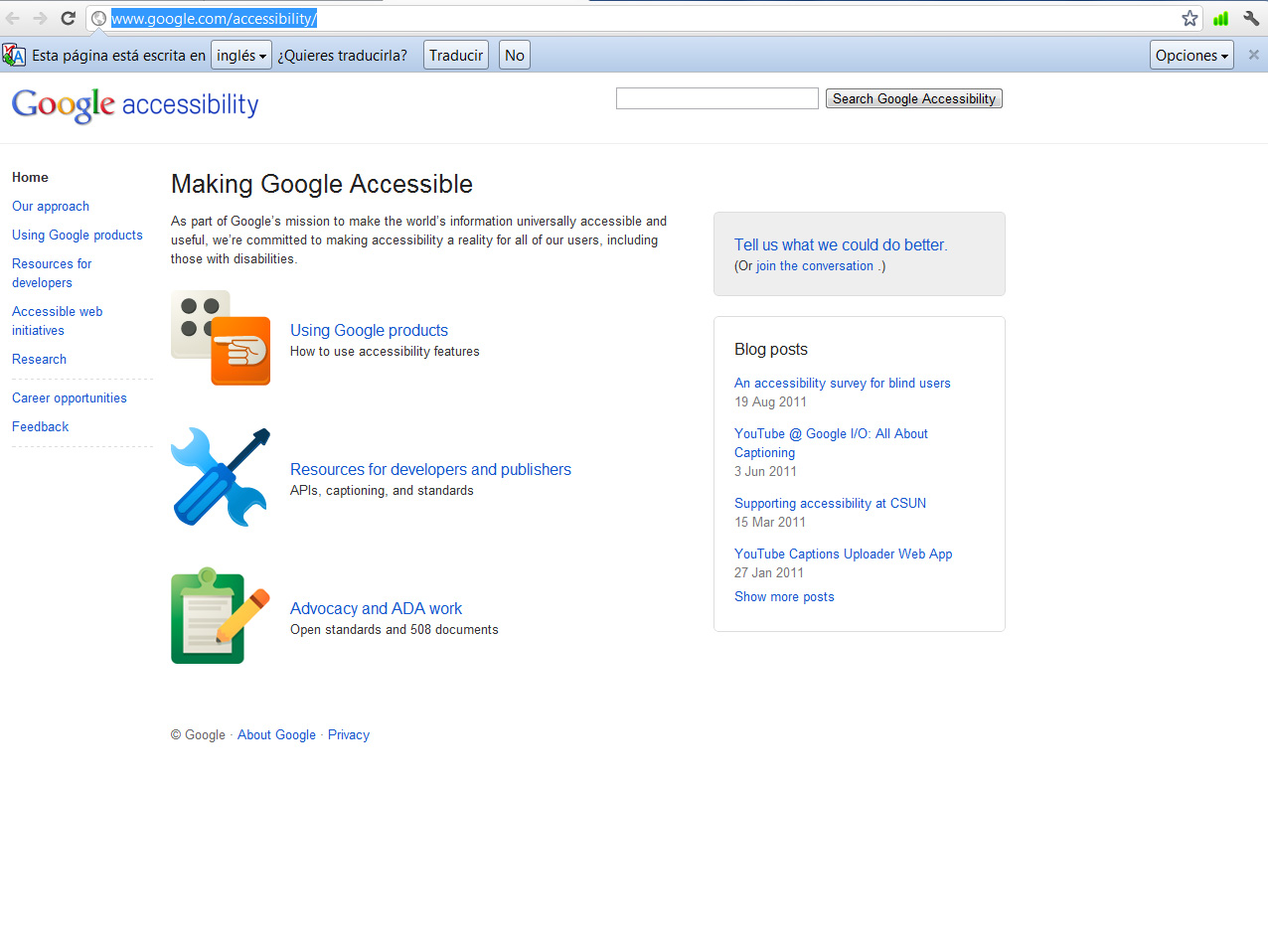Click the 15 Mar 2011 date text
The image size is (1268, 952).
[x=770, y=522]
